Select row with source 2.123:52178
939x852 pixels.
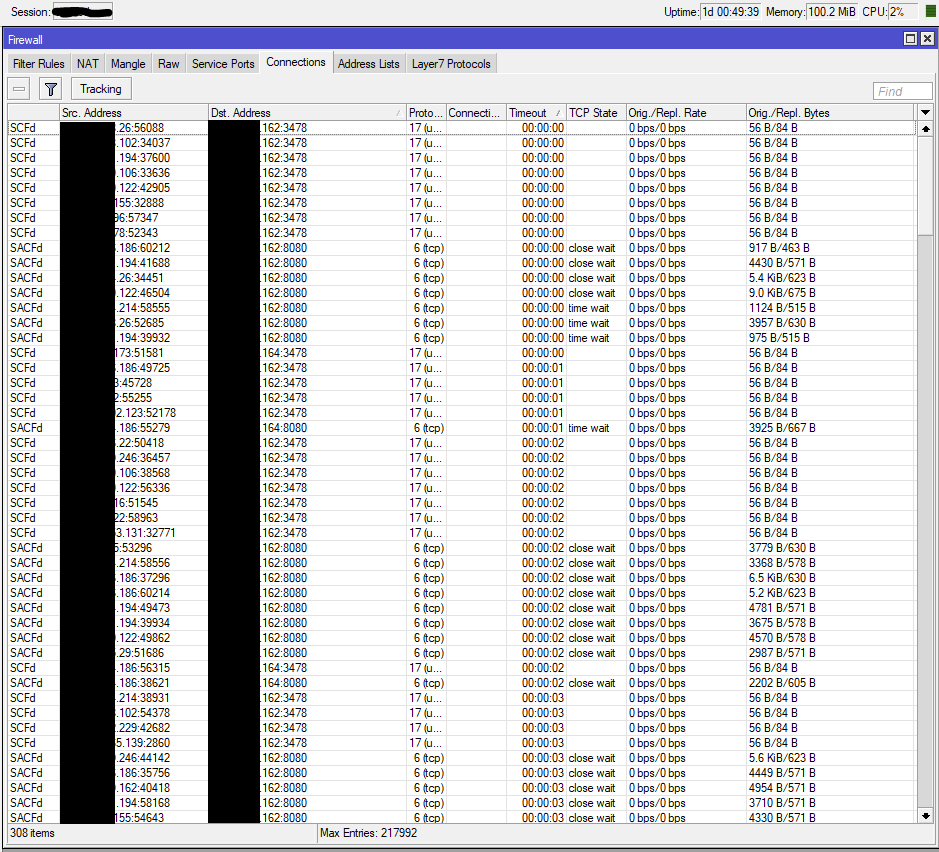click(461, 413)
